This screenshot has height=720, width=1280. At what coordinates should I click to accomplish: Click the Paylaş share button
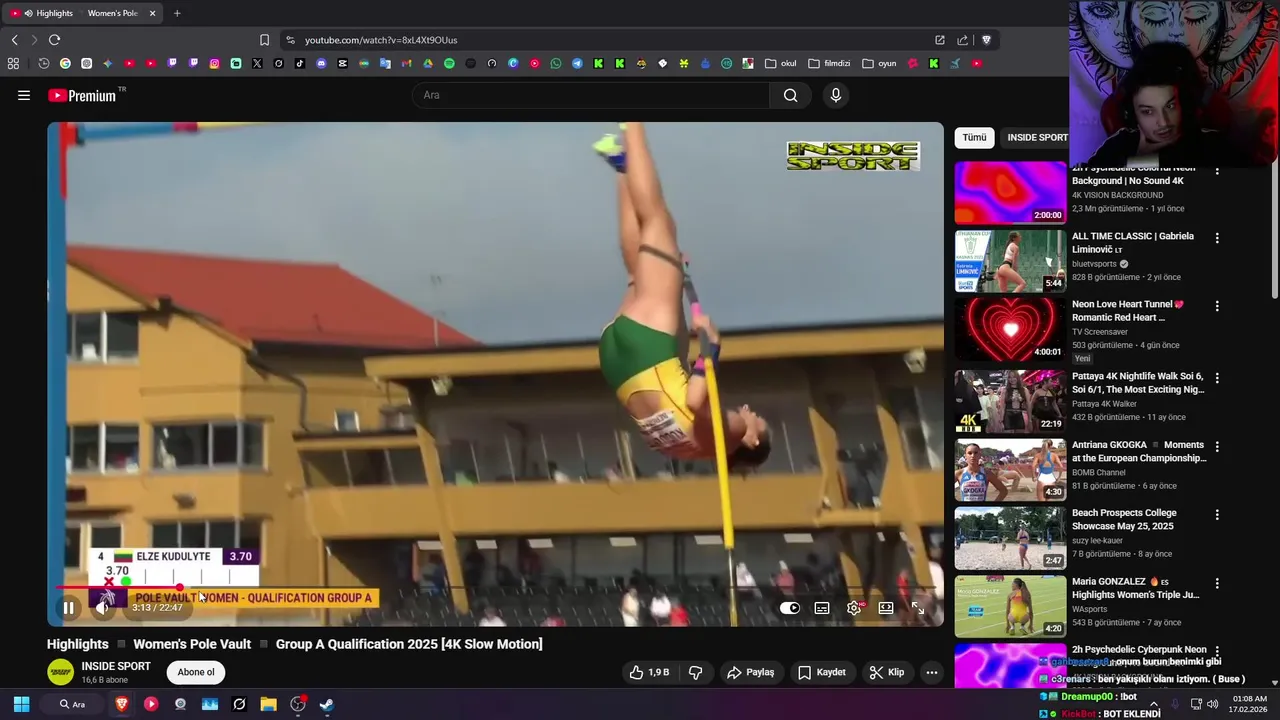751,672
